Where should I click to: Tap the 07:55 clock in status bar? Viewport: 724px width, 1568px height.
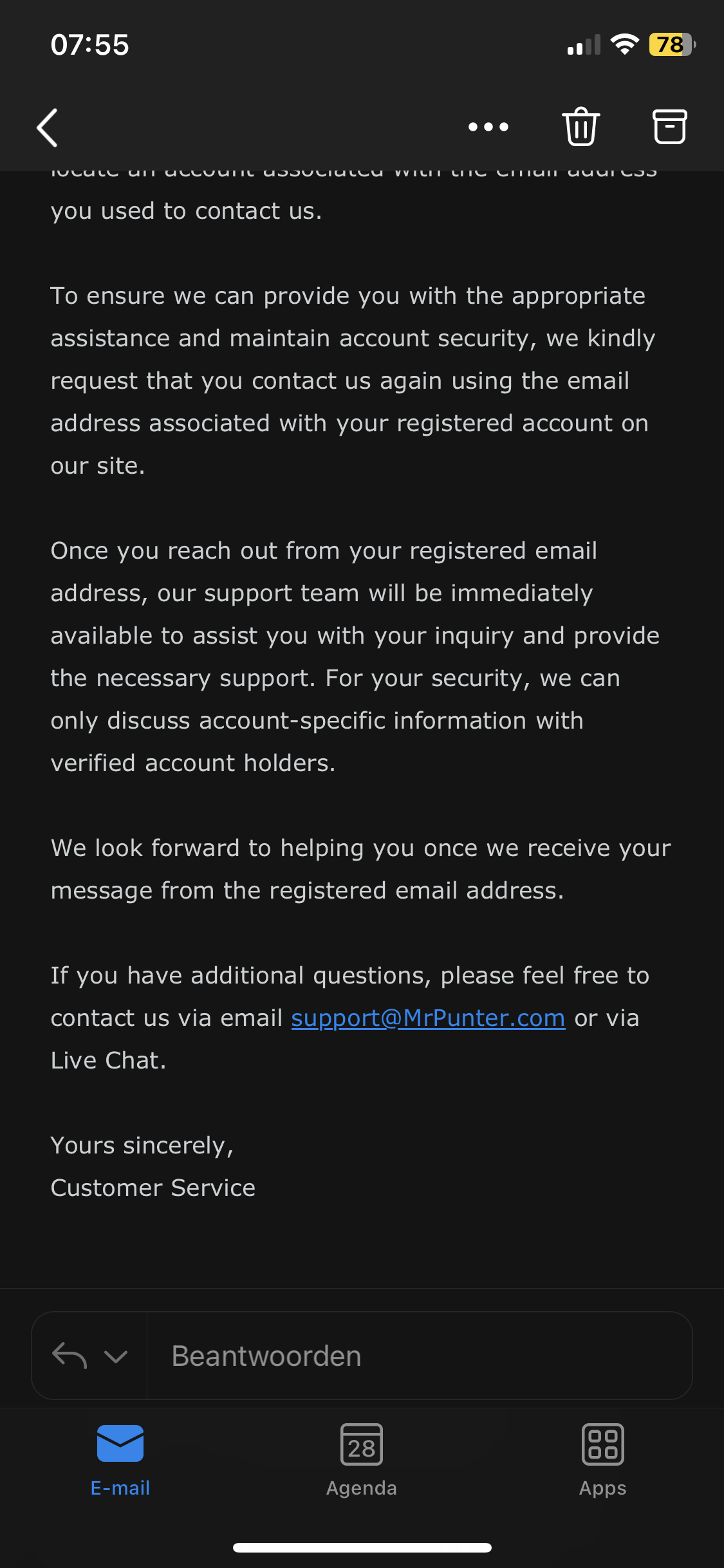[90, 45]
